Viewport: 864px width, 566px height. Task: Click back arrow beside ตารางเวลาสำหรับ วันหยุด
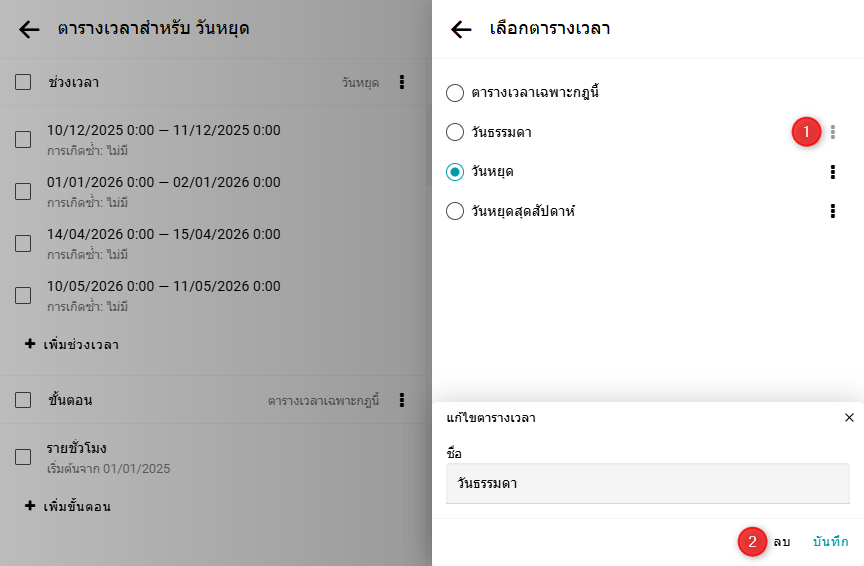point(29,29)
